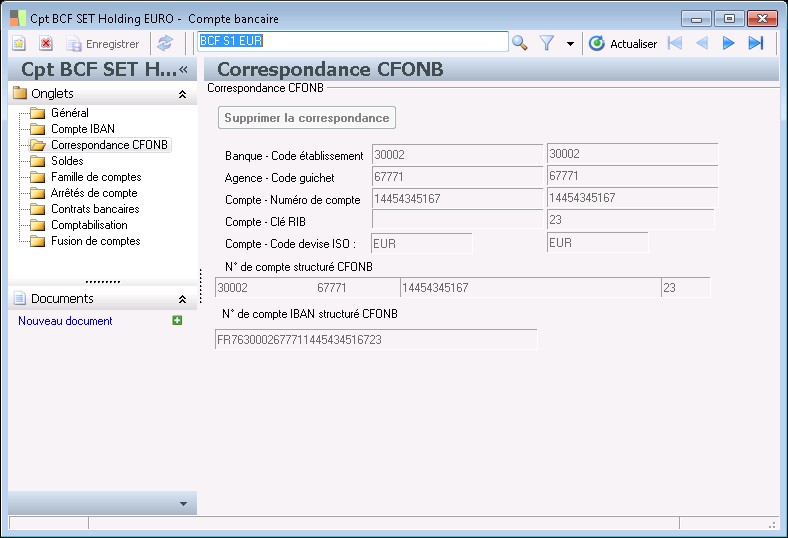Open the Compte IBAN tab
The image size is (788, 538).
coord(83,129)
